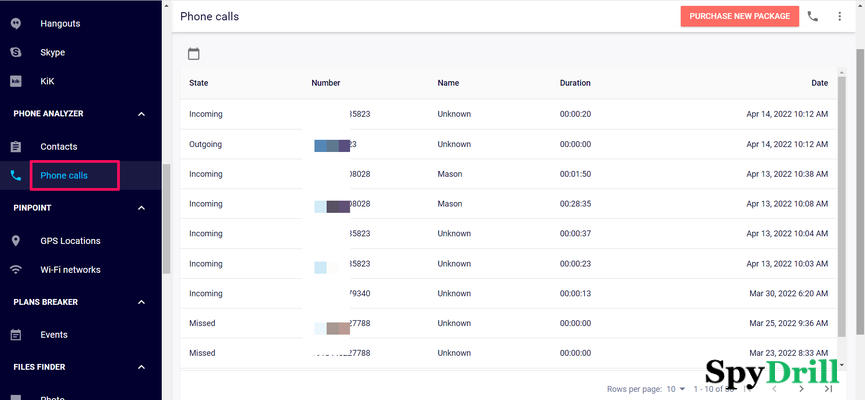Click the Duration column header
Screen dimensions: 865x400
[575, 83]
